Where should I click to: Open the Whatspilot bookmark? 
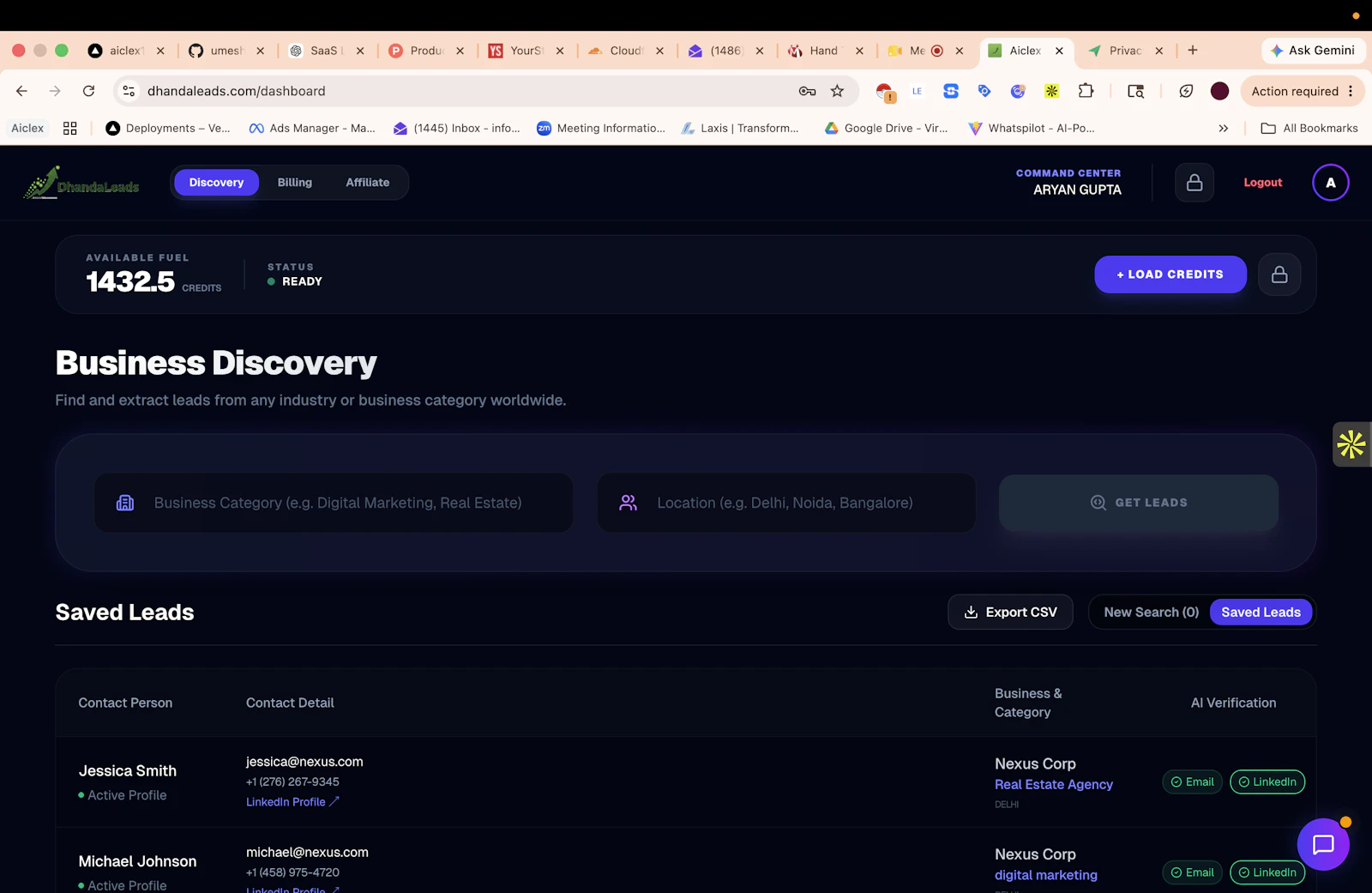click(x=1032, y=128)
